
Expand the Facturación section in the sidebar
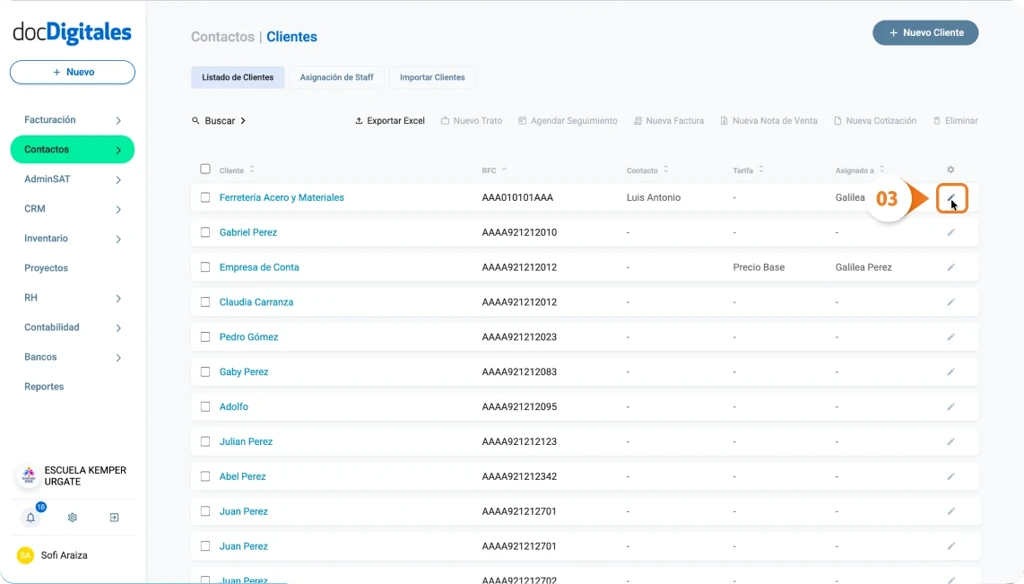(72, 119)
